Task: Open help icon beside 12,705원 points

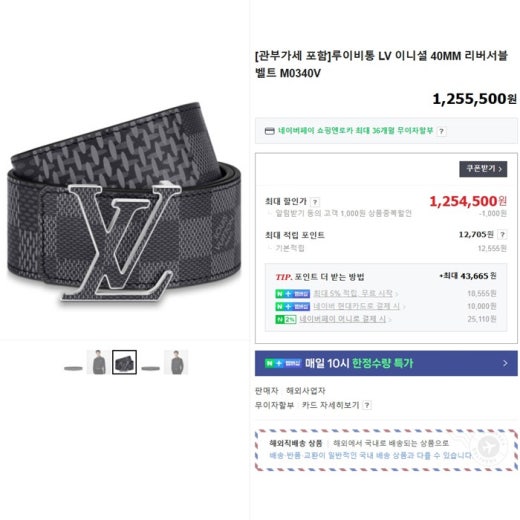Action: pyautogui.click(x=502, y=235)
